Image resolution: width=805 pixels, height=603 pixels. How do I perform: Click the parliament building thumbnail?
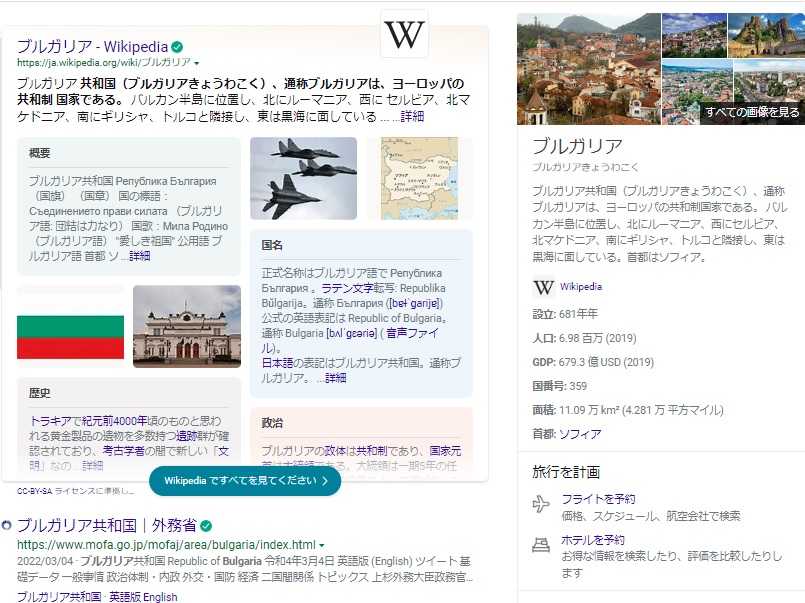tap(187, 326)
